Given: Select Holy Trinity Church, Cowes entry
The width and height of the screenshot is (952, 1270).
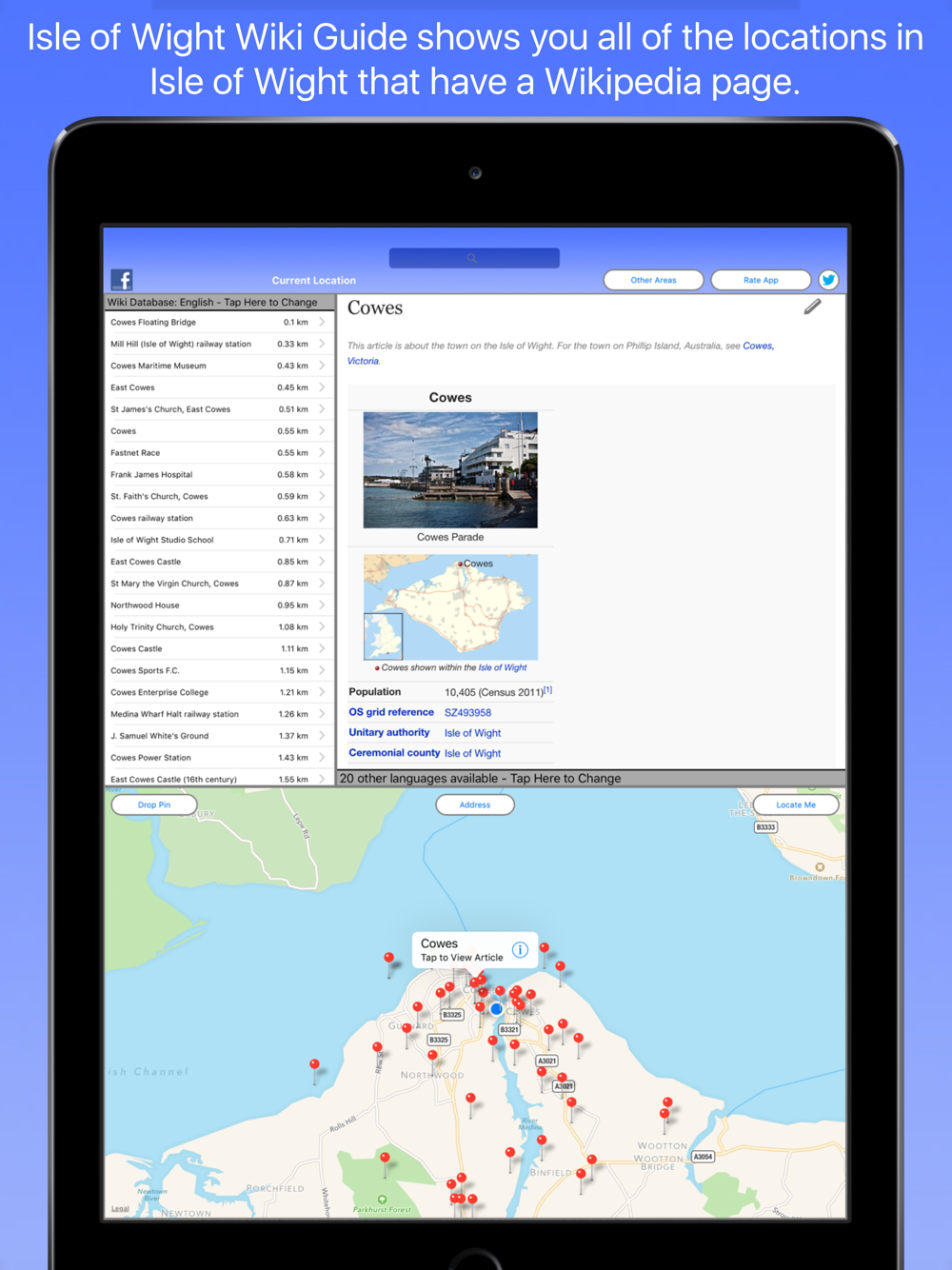Looking at the screenshot, I should tap(219, 626).
